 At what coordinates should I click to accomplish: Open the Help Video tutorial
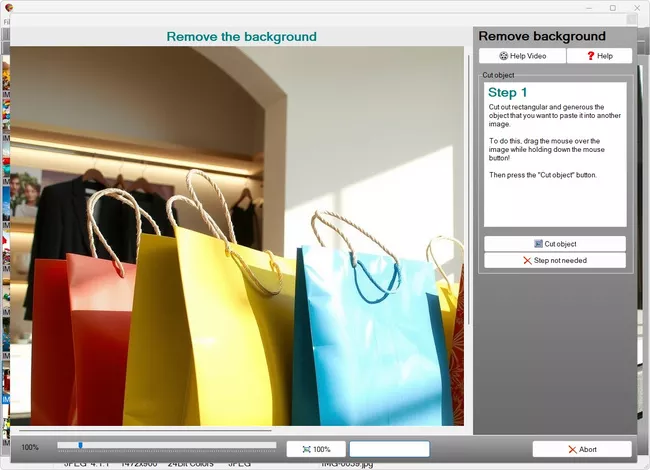521,56
